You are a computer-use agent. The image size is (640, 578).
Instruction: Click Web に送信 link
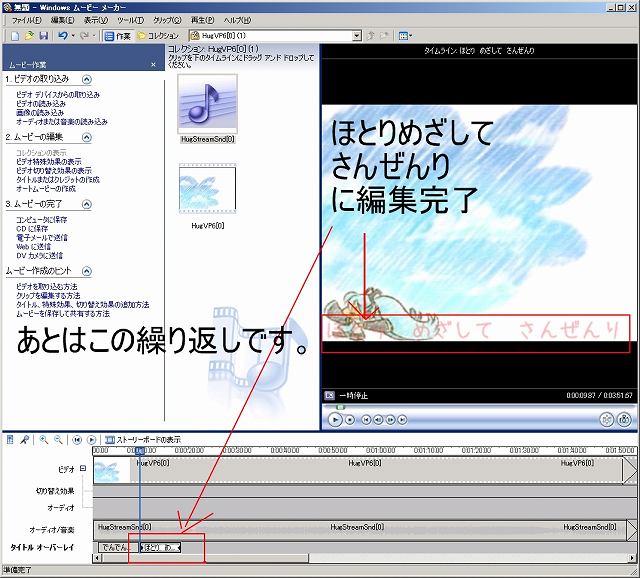[33, 247]
